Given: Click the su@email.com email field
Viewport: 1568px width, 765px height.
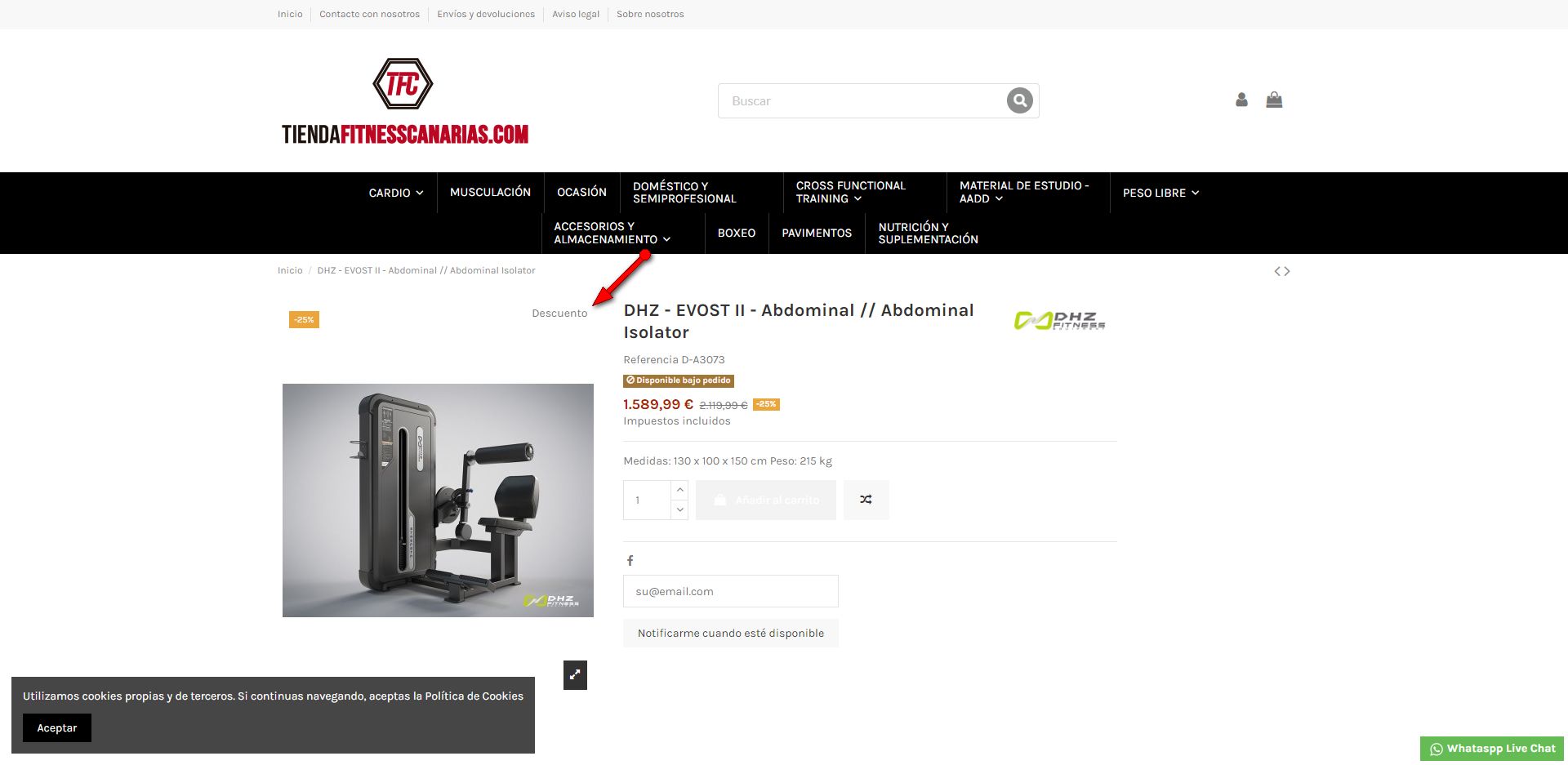Looking at the screenshot, I should 731,591.
